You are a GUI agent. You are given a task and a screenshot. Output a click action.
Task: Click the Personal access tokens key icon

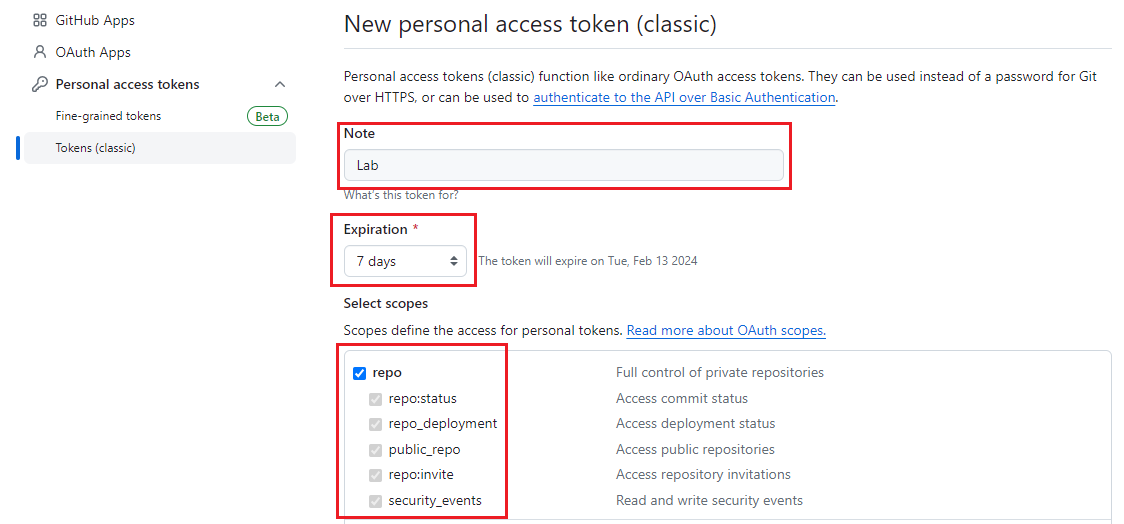click(40, 84)
